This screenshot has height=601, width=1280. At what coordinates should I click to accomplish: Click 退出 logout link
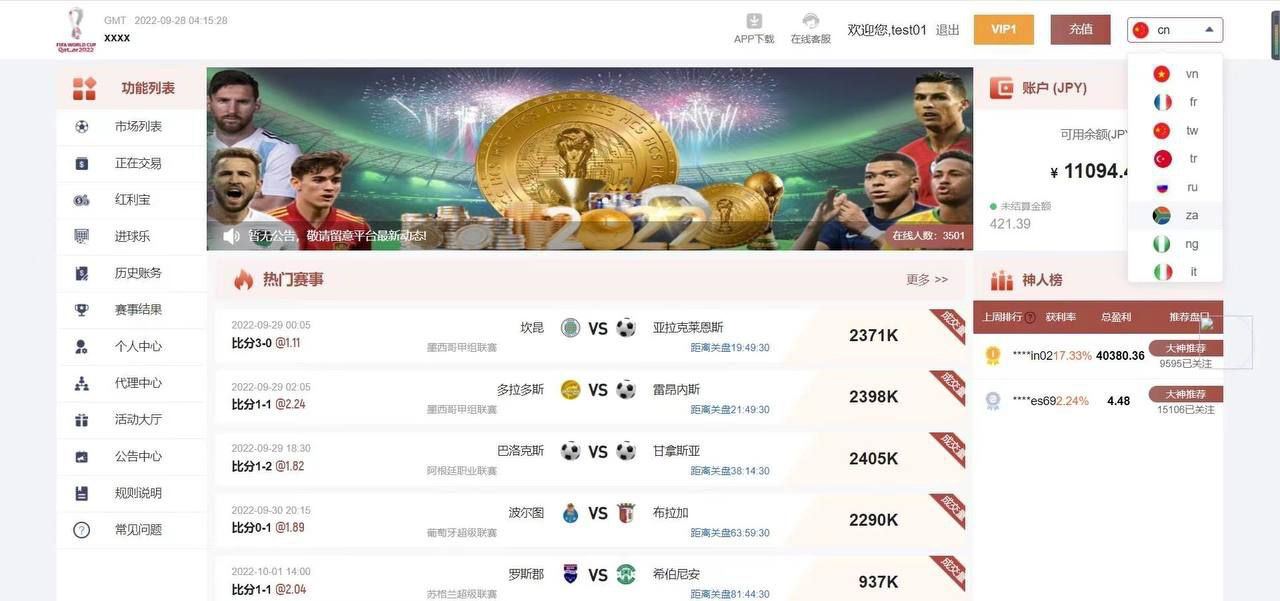tap(948, 30)
